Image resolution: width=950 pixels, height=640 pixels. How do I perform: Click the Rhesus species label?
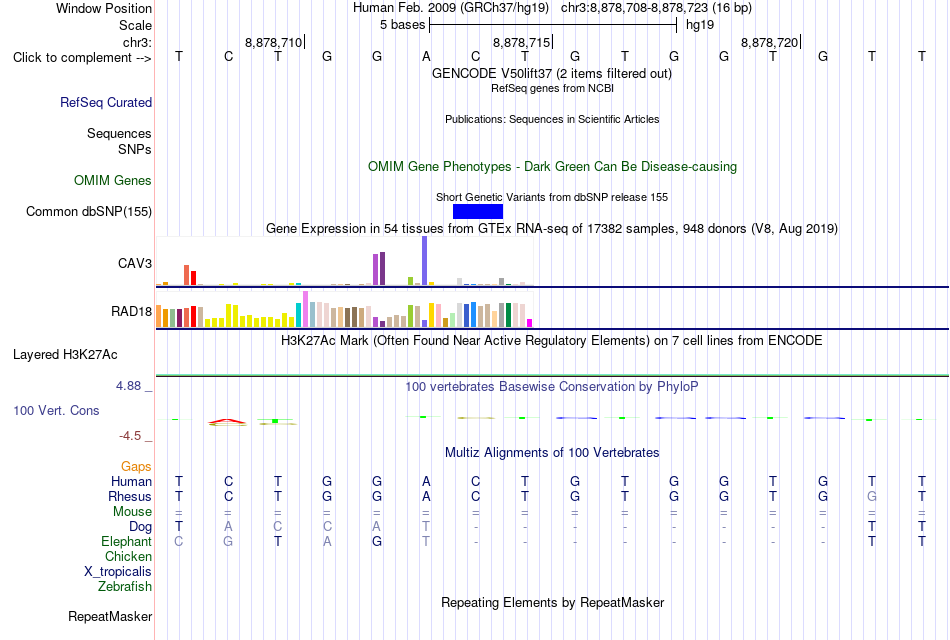pyautogui.click(x=130, y=497)
